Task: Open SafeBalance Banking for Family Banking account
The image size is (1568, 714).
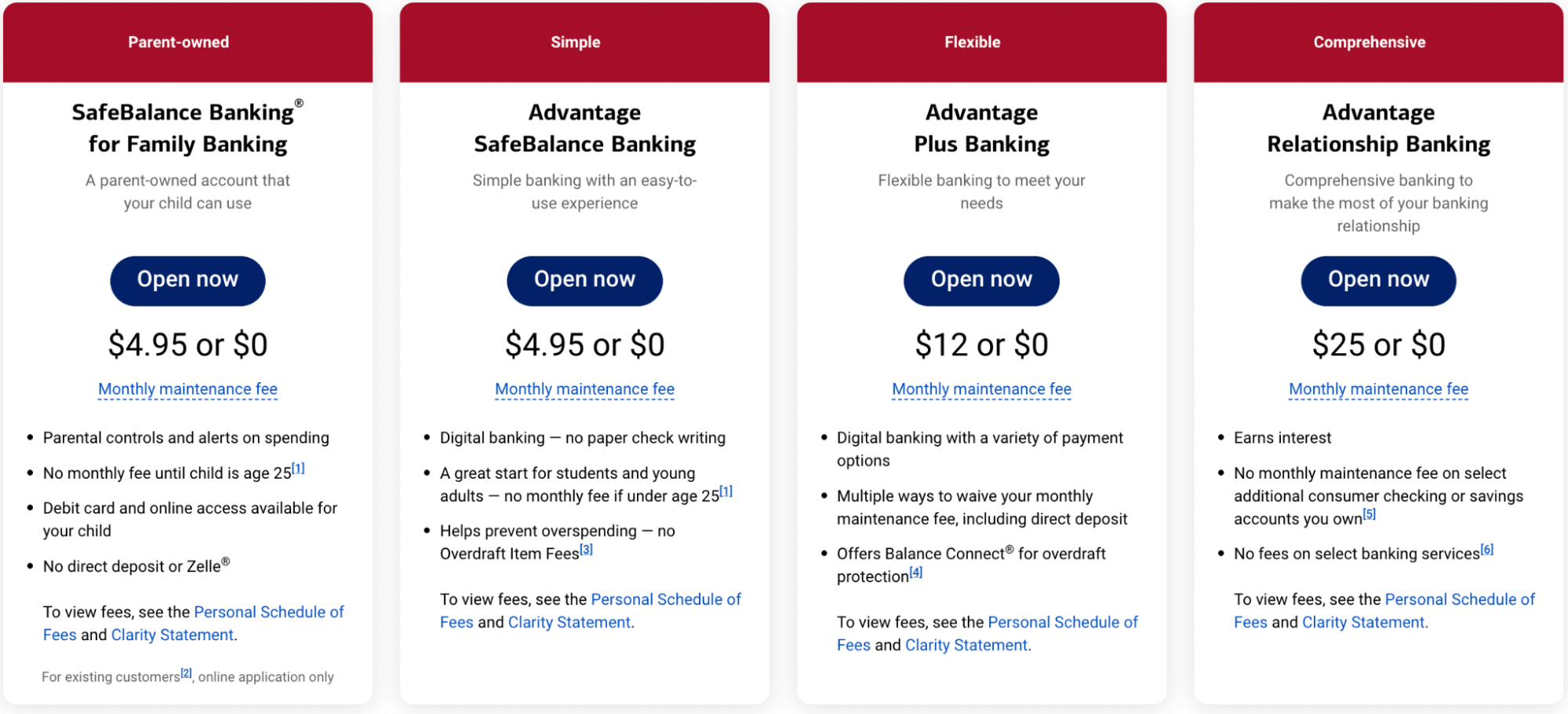Action: pyautogui.click(x=187, y=280)
